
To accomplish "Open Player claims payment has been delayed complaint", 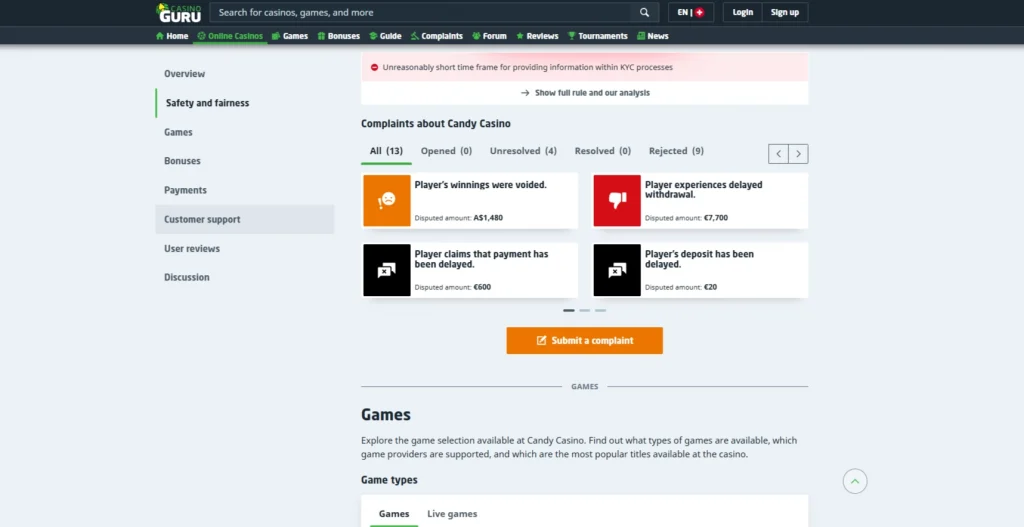I will coord(481,259).
